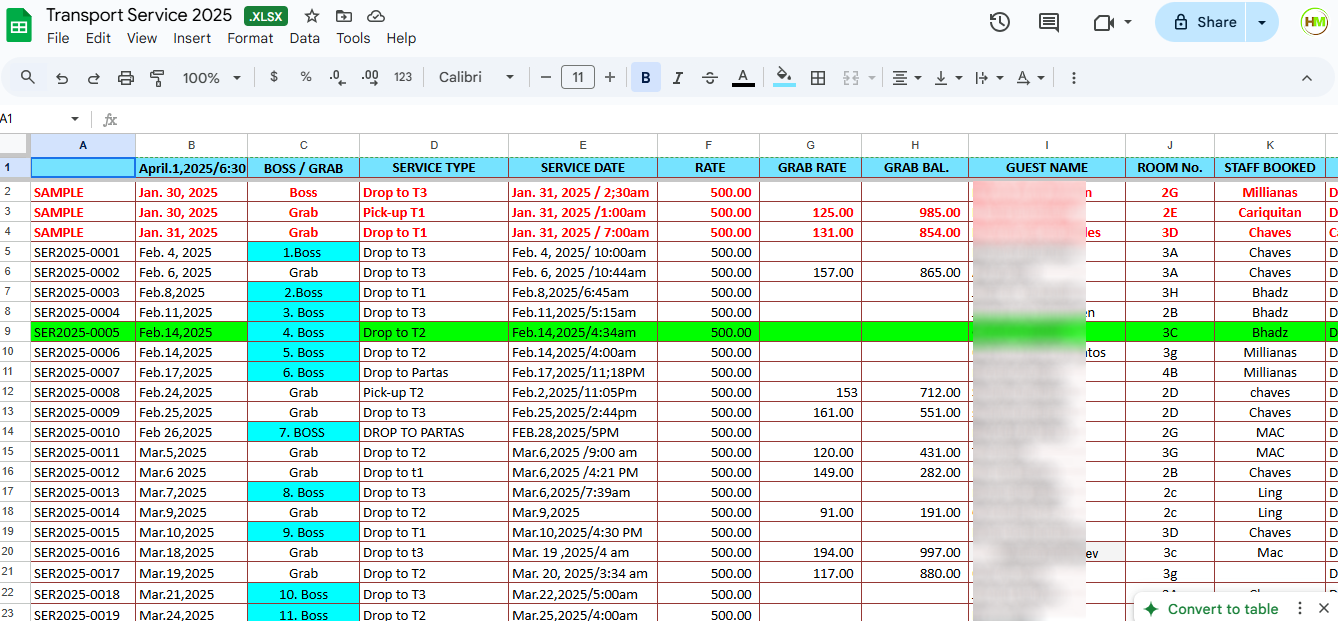Toggle strikethrough formatting
The width and height of the screenshot is (1338, 621).
coord(710,78)
